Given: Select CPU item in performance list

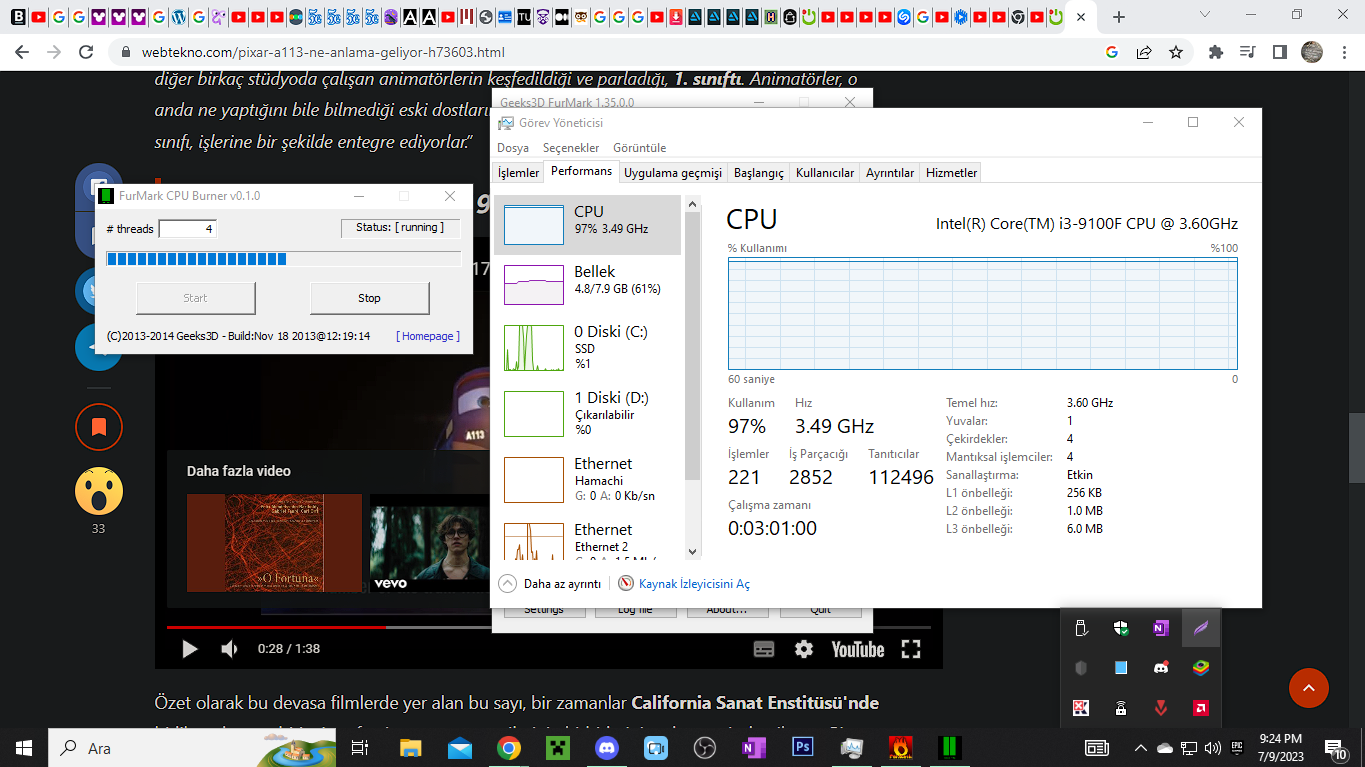Looking at the screenshot, I should tap(588, 224).
